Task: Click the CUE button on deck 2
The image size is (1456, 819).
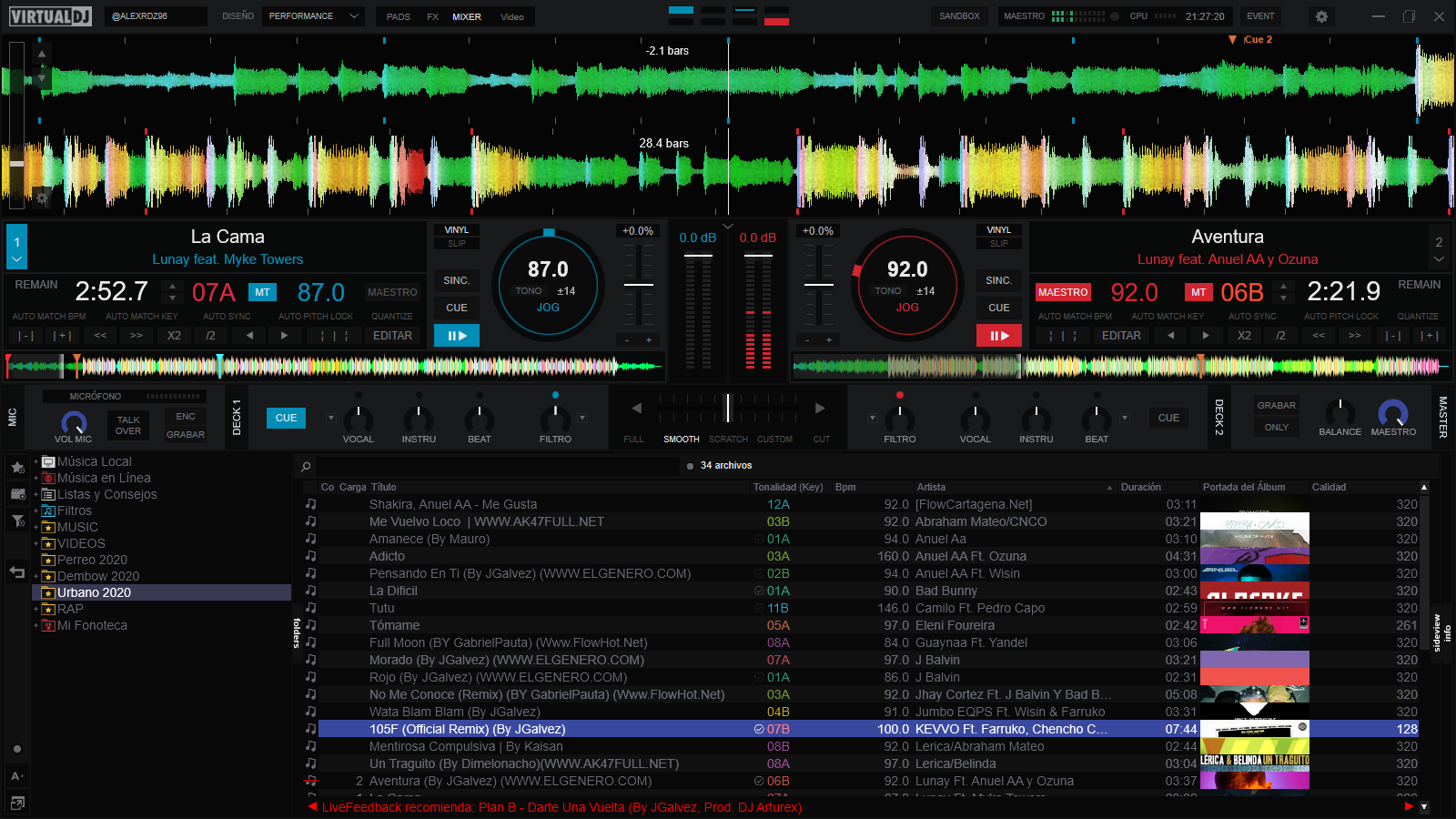Action: tap(999, 308)
